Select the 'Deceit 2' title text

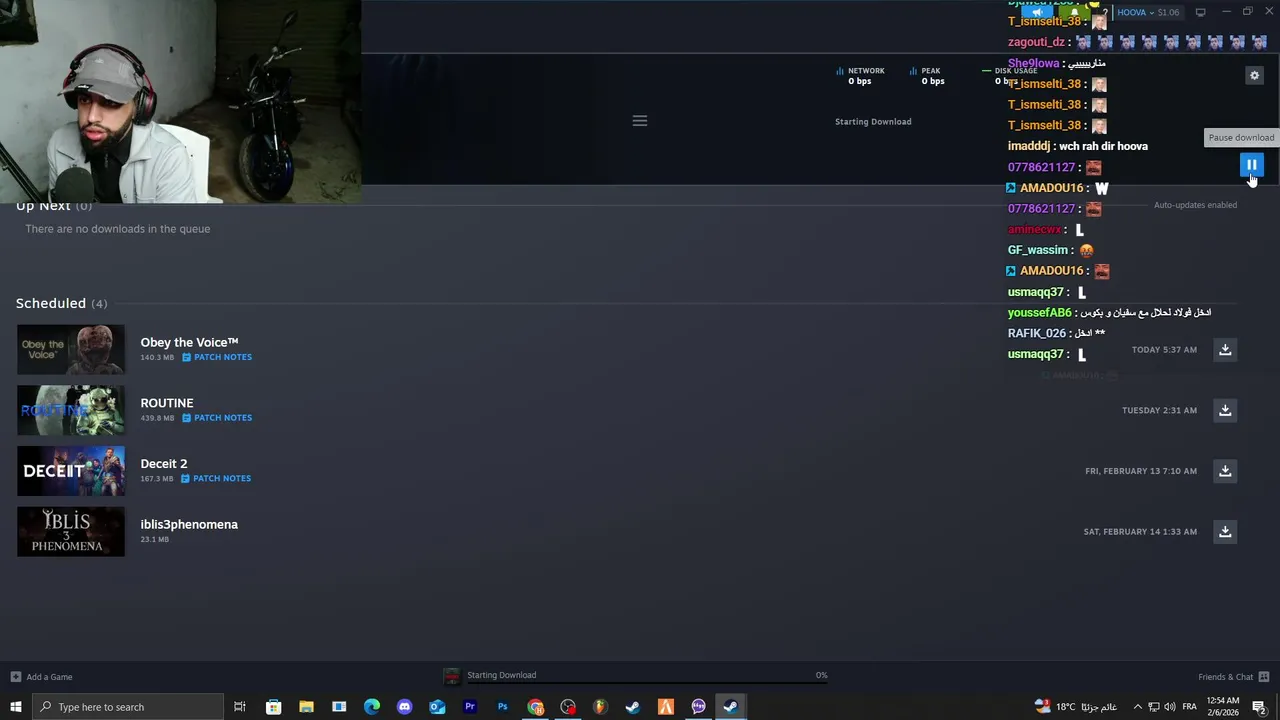click(x=164, y=464)
